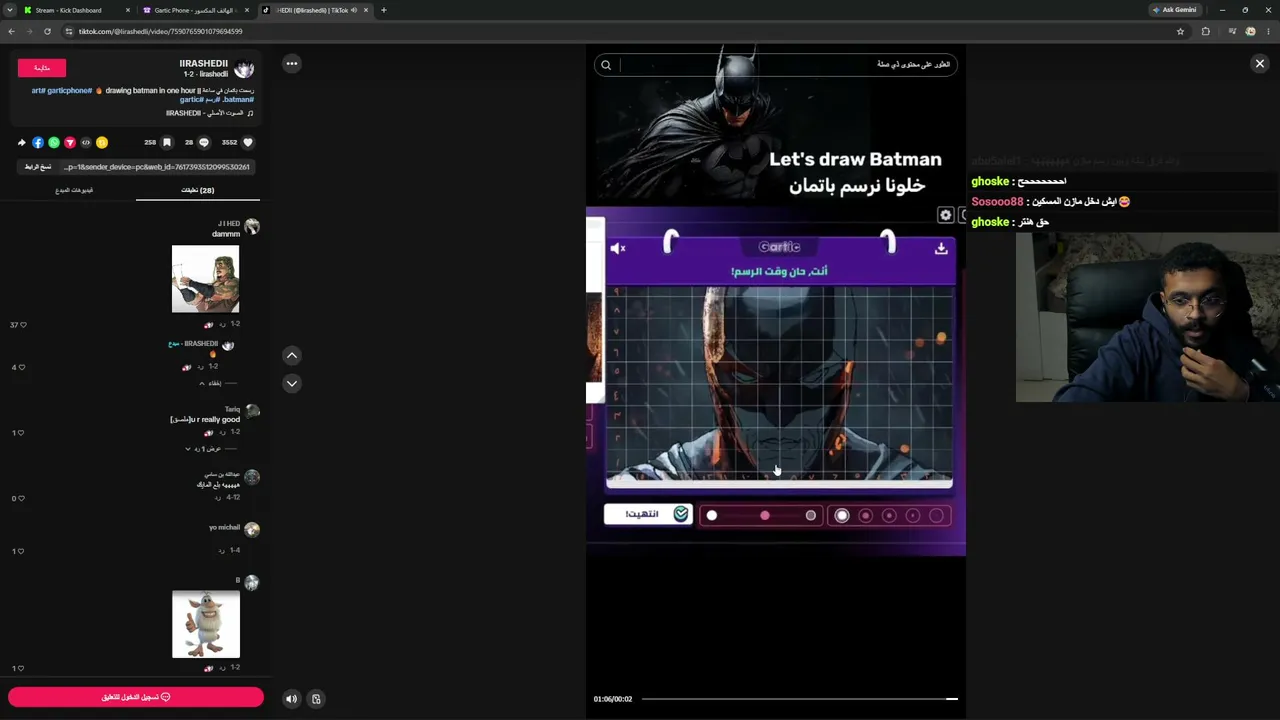The image size is (1280, 720).
Task: Click the search magnifier icon above the video
Action: coord(606,65)
